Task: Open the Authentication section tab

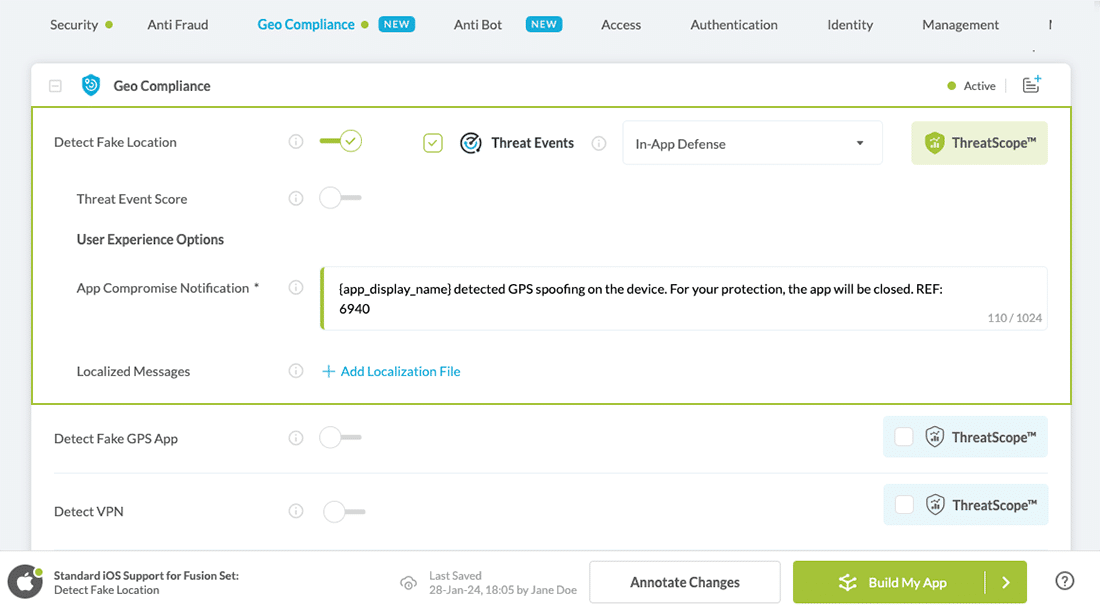Action: coord(733,24)
